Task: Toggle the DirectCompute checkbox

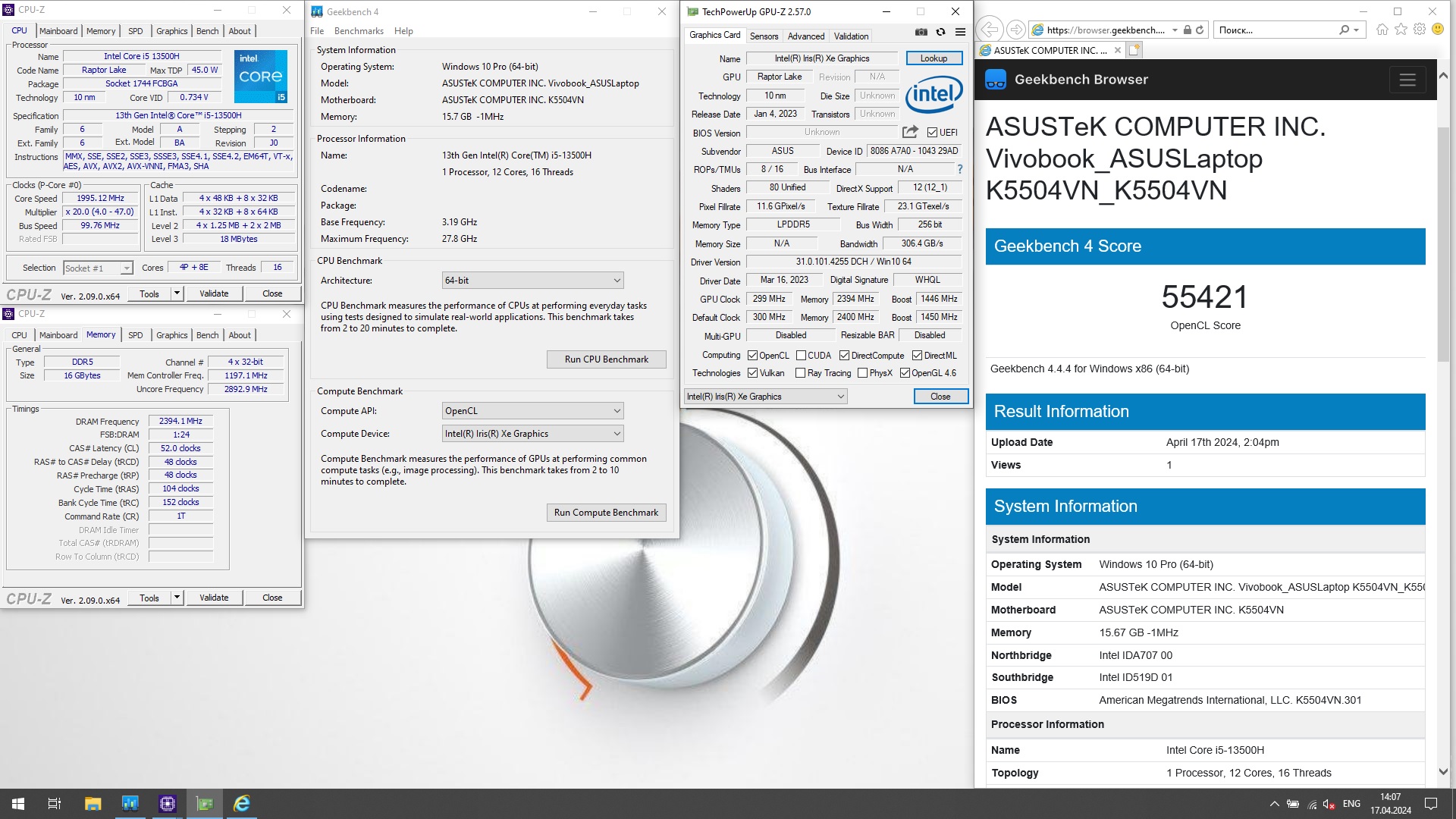Action: point(844,356)
